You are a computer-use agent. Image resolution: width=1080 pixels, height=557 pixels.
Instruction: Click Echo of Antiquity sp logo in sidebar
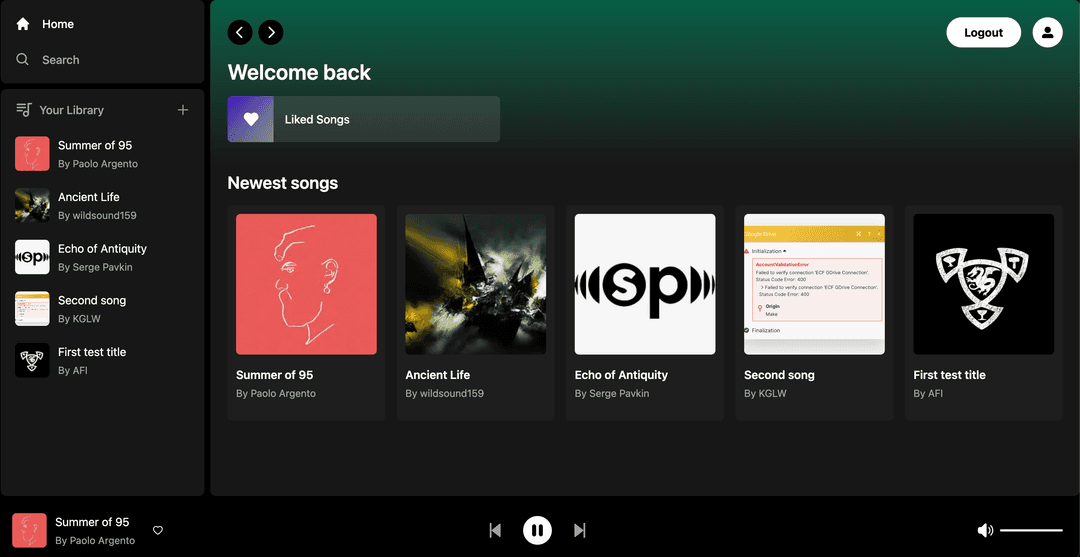click(32, 257)
